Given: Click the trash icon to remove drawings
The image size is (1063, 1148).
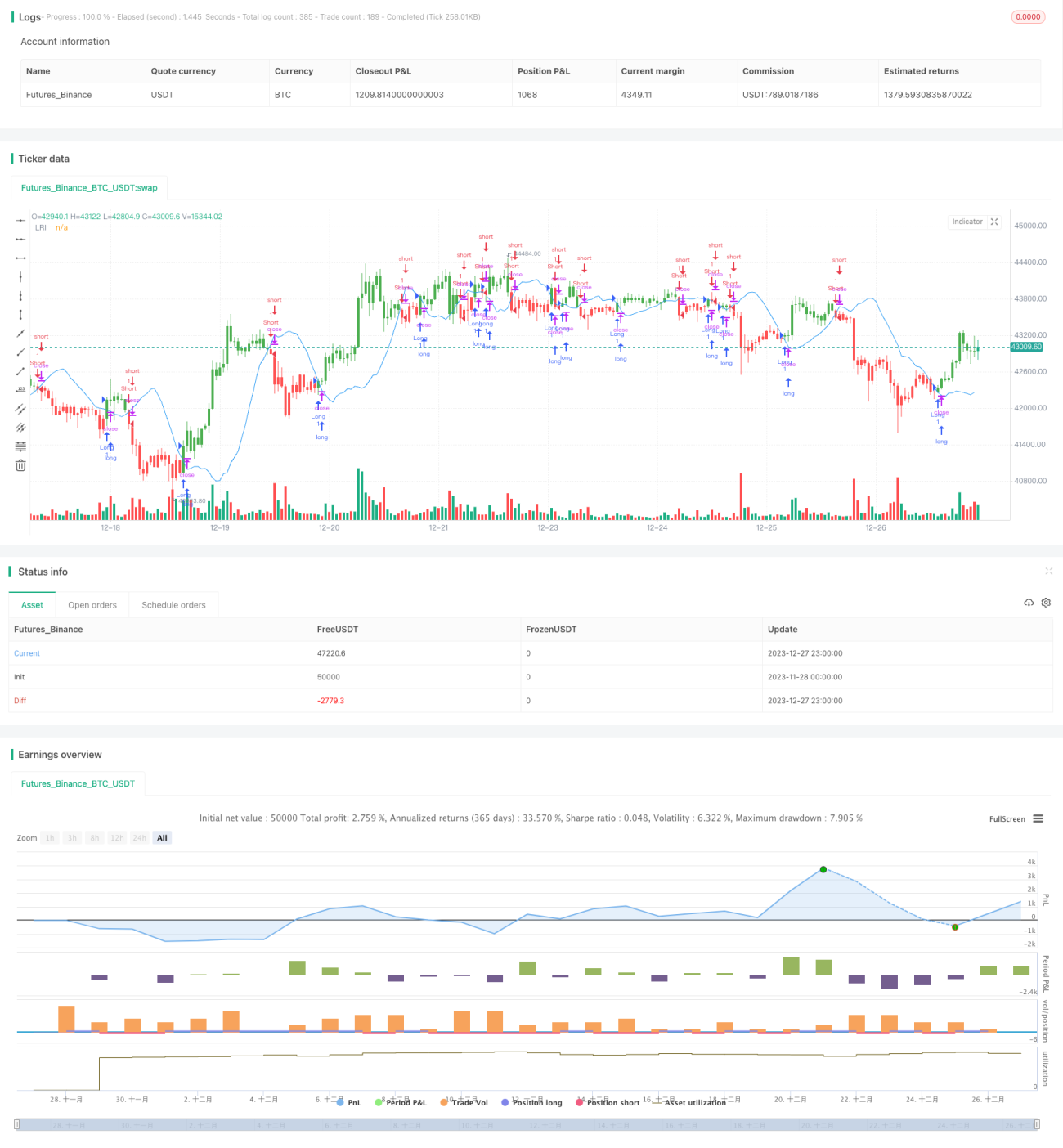Looking at the screenshot, I should point(20,465).
